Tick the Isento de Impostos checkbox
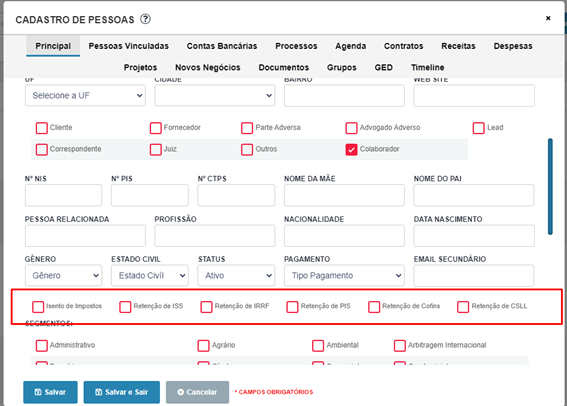 point(38,307)
